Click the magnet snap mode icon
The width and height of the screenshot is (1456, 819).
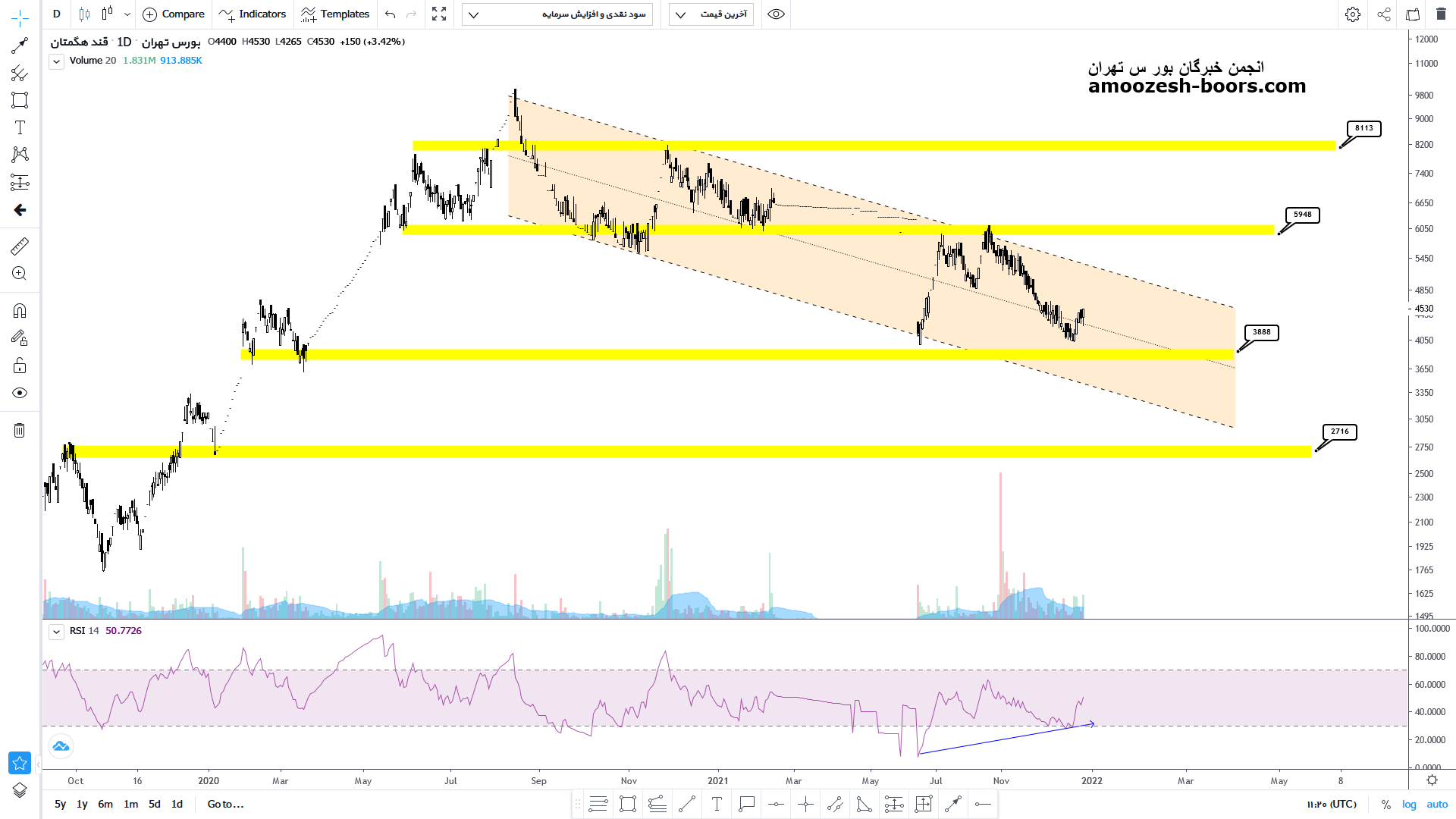[x=20, y=311]
